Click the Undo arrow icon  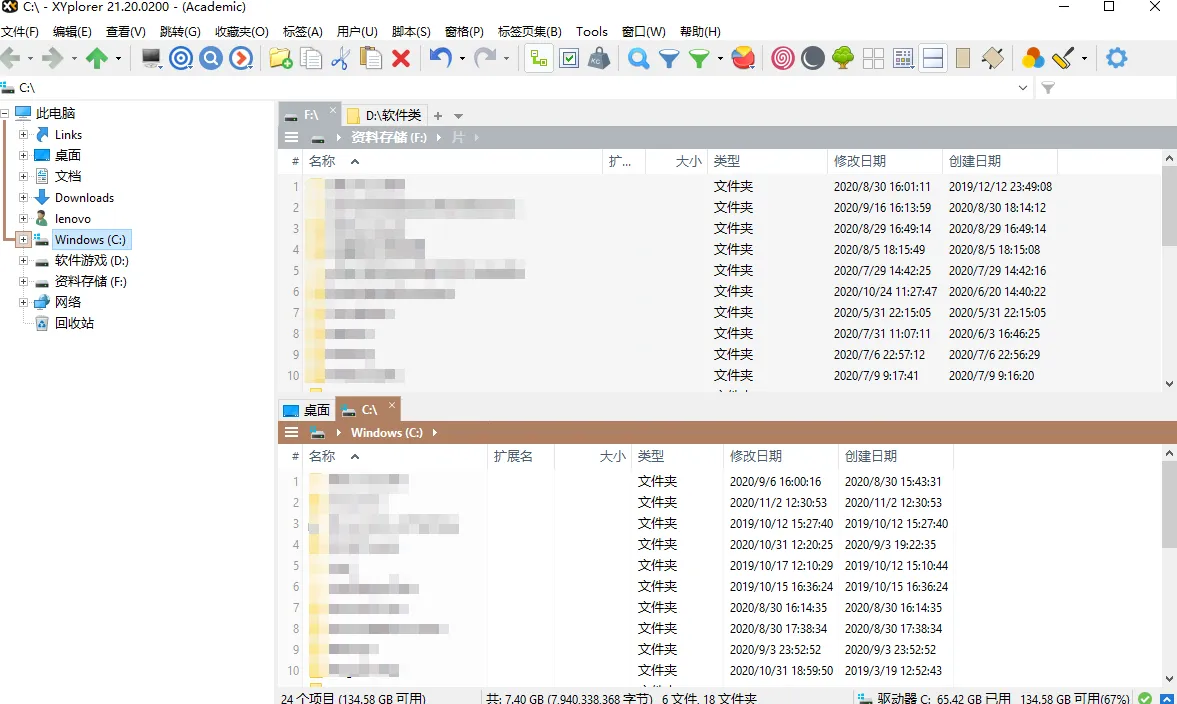coord(439,59)
